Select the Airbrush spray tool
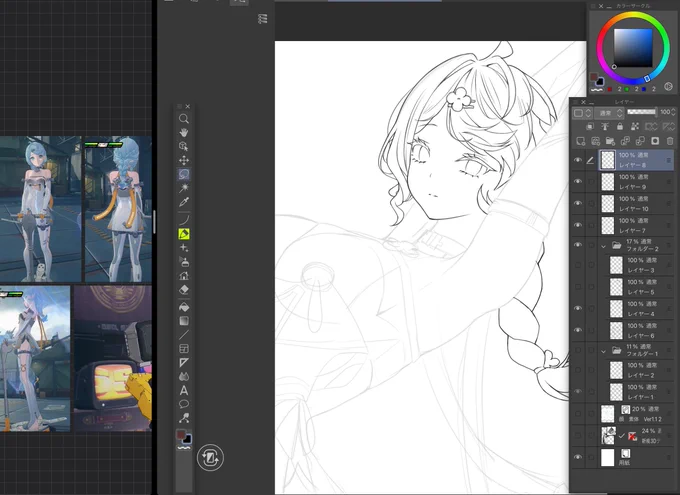This screenshot has height=495, width=680. [184, 262]
